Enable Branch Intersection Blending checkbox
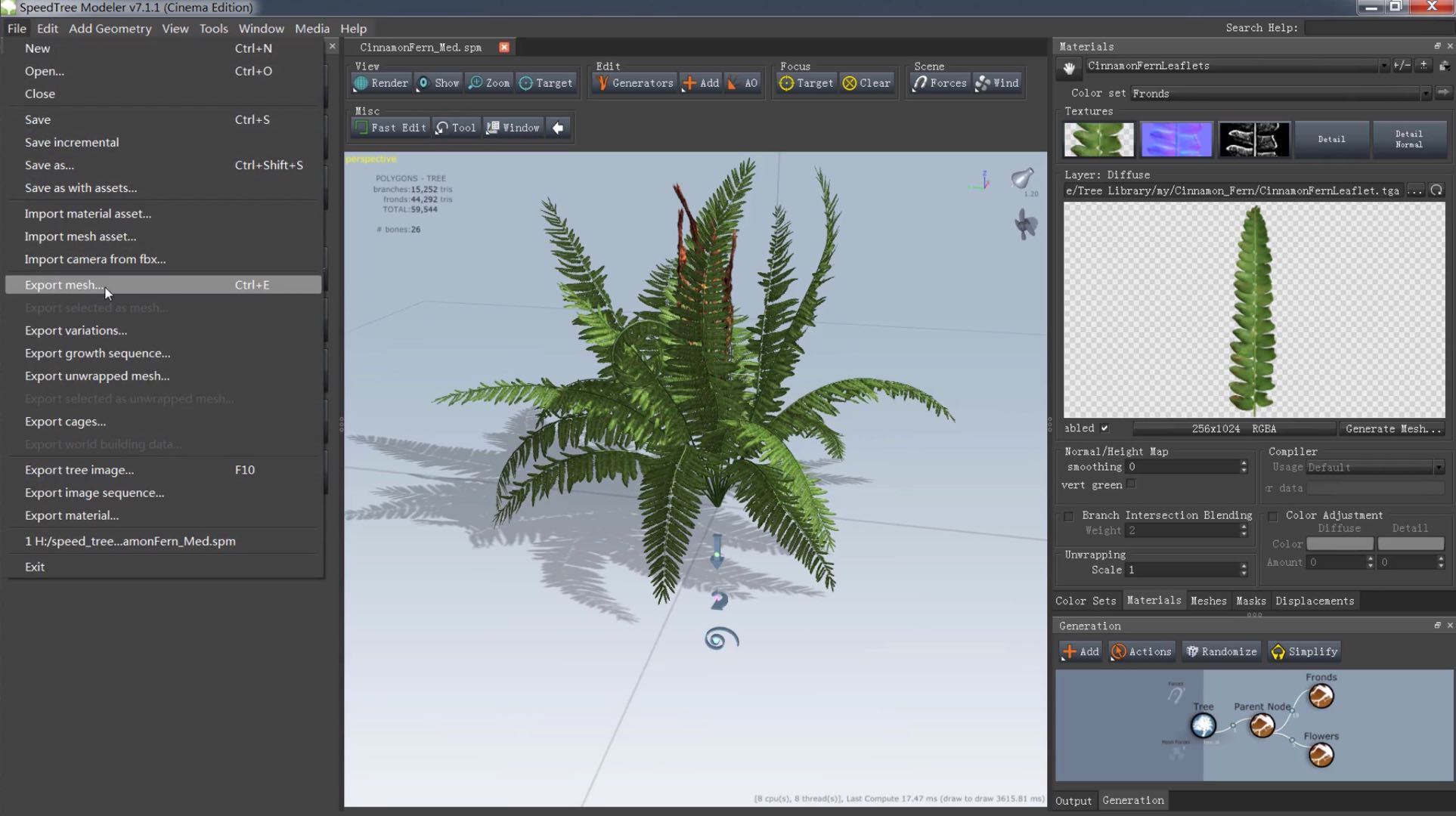 pos(1068,516)
